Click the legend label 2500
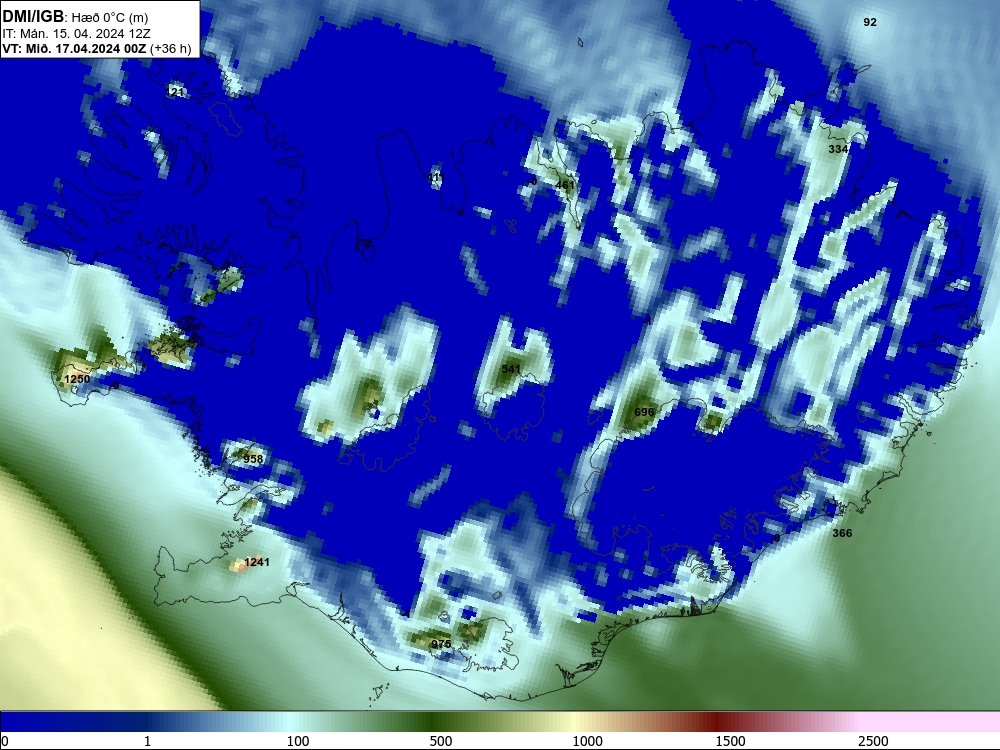 [873, 741]
